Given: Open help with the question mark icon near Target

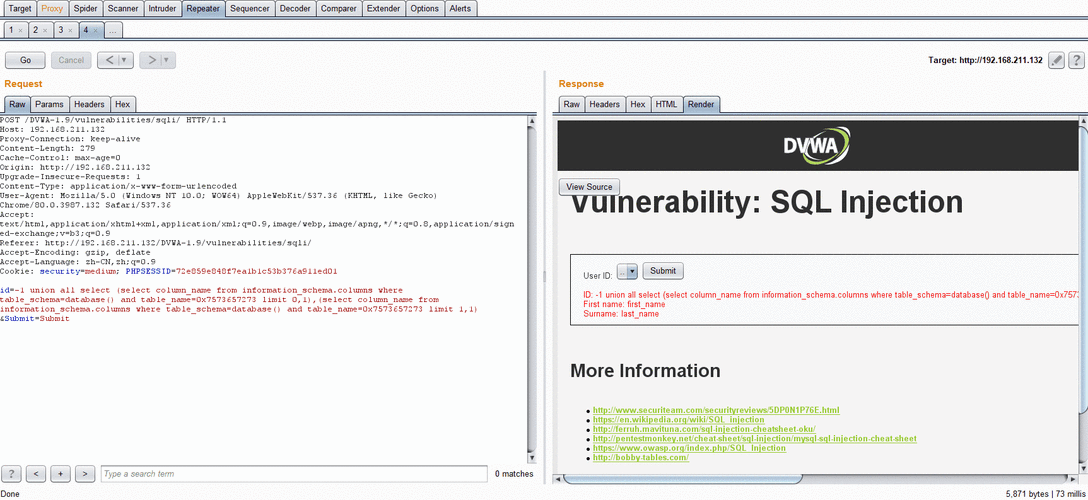Looking at the screenshot, I should (x=1076, y=60).
